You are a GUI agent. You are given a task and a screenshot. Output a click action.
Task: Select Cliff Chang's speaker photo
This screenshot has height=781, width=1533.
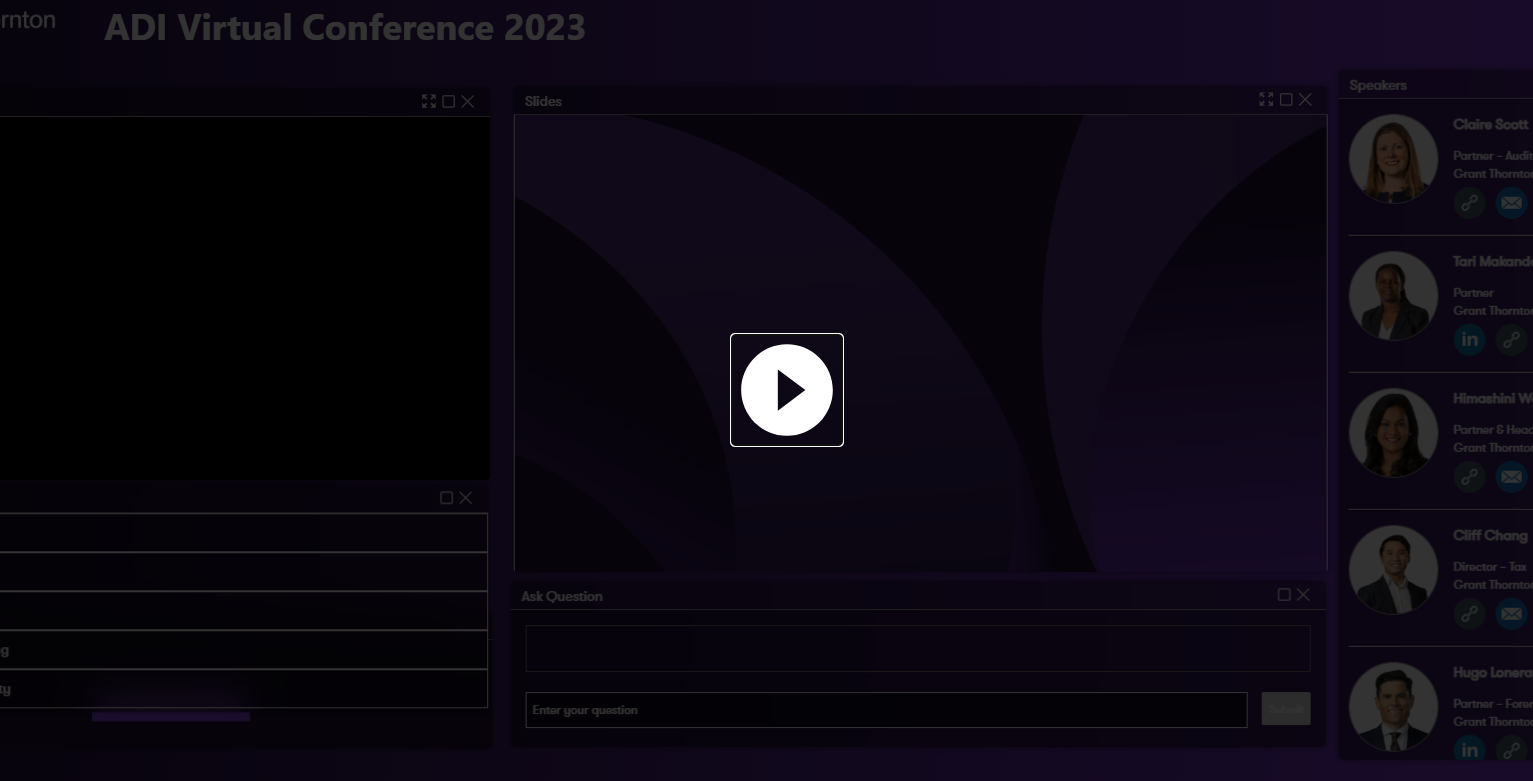[1393, 570]
